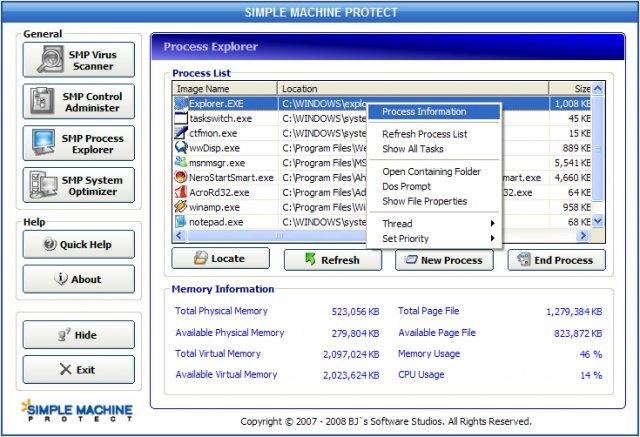640x437 pixels.
Task: Sort by Image Name column header
Action: click(225, 89)
